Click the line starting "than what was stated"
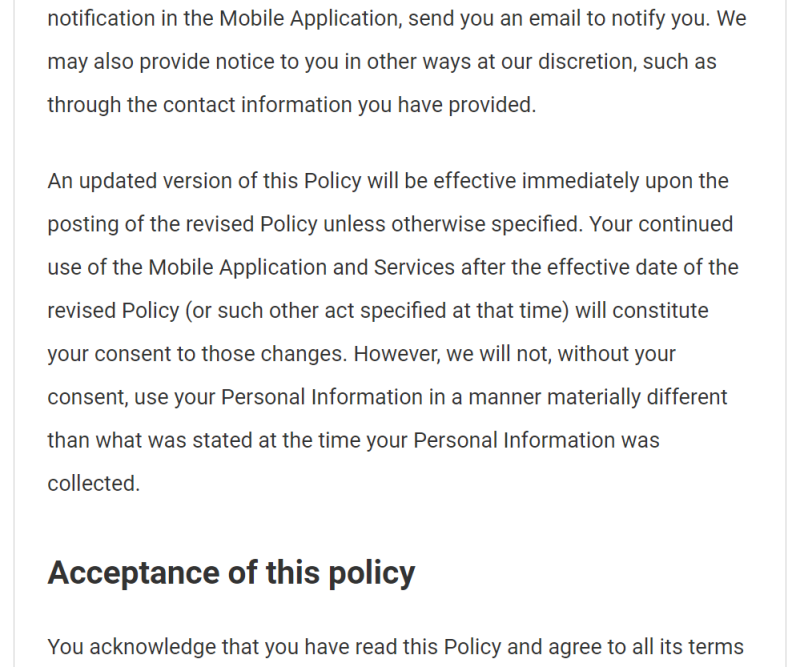This screenshot has height=667, width=800. coord(353,440)
